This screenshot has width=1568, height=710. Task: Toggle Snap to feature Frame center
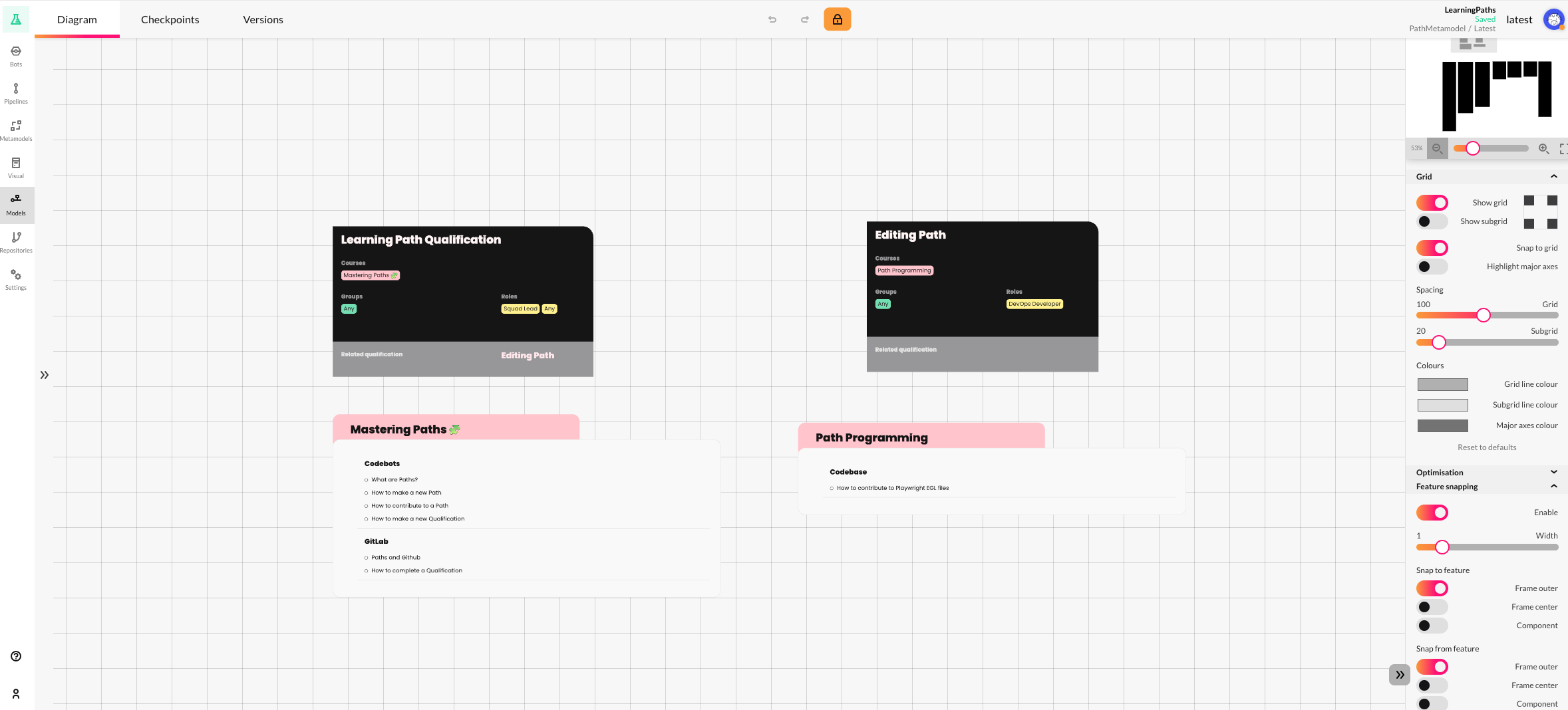pyautogui.click(x=1432, y=607)
